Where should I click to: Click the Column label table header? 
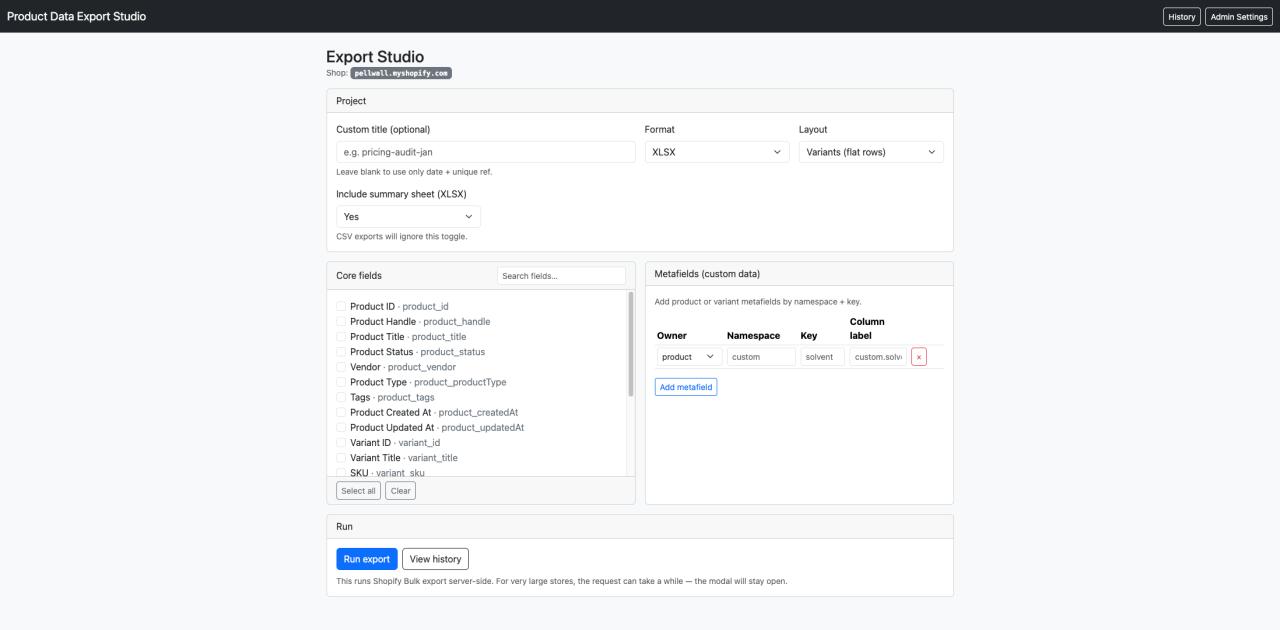(867, 328)
